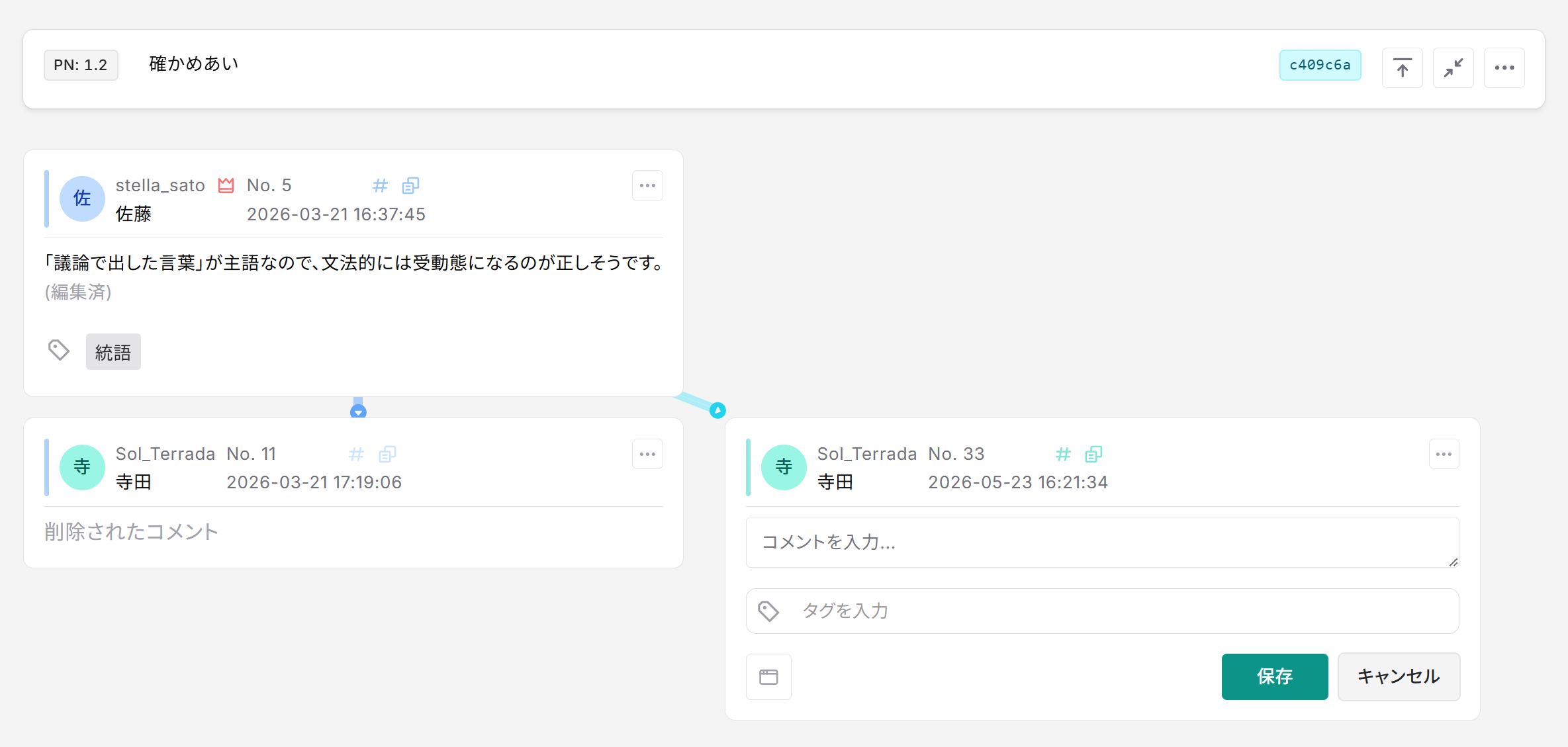The image size is (1568, 747).
Task: Click the timestamp 2026-05-23 16:21:34
Action: click(x=1018, y=482)
